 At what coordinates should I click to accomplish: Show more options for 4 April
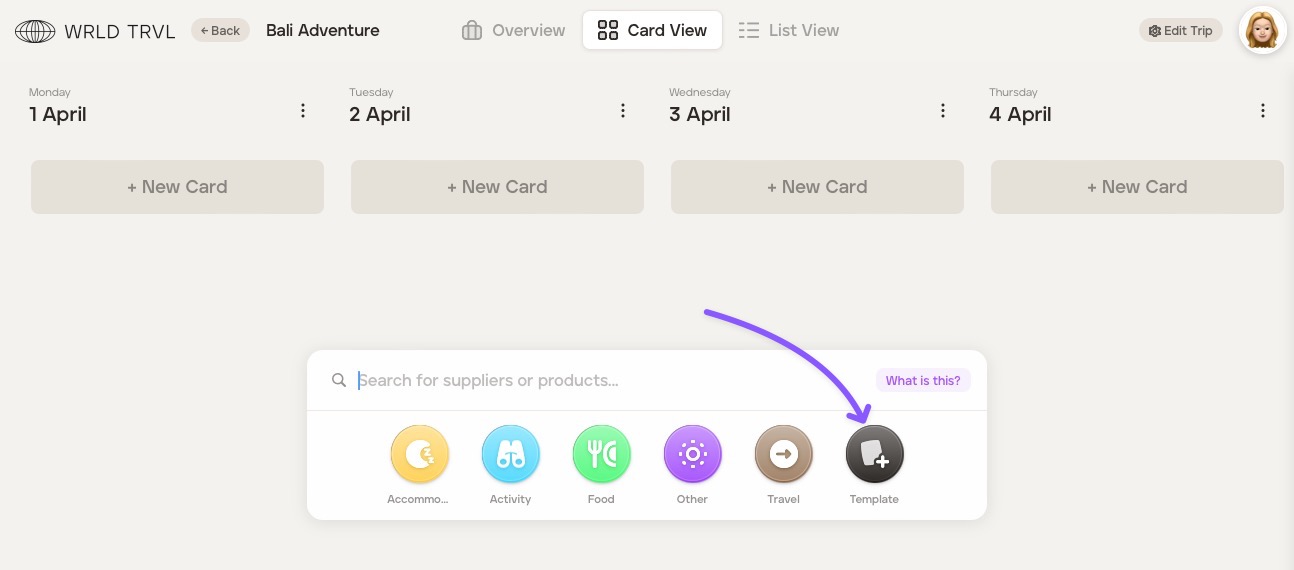[x=1263, y=111]
